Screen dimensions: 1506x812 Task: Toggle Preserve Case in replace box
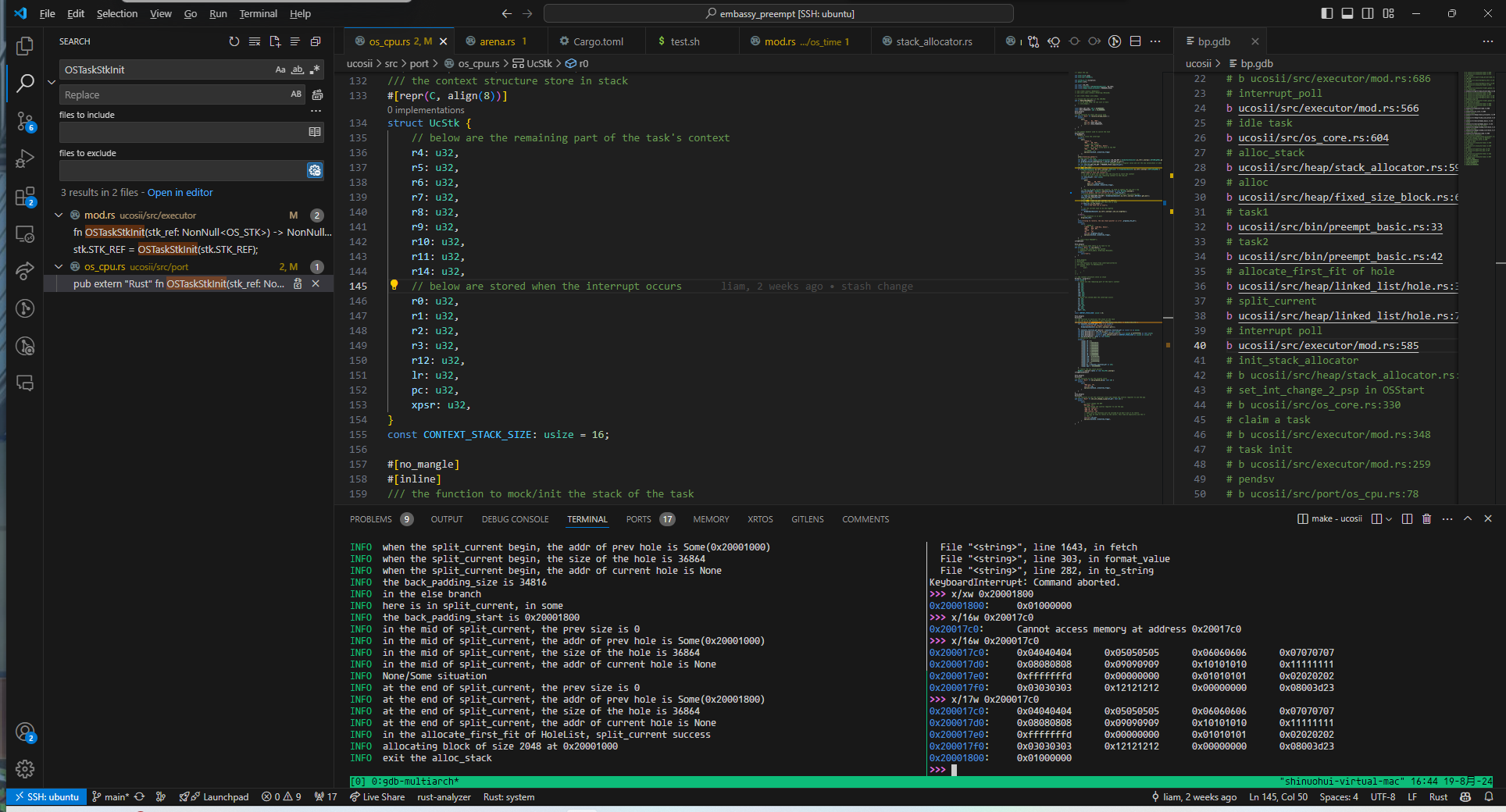296,94
